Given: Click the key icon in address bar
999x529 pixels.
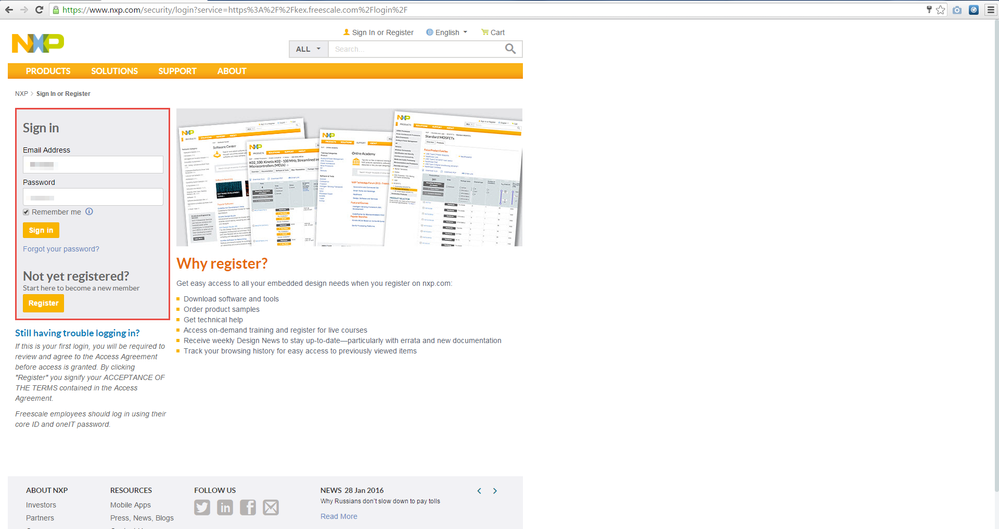Looking at the screenshot, I should 929,10.
